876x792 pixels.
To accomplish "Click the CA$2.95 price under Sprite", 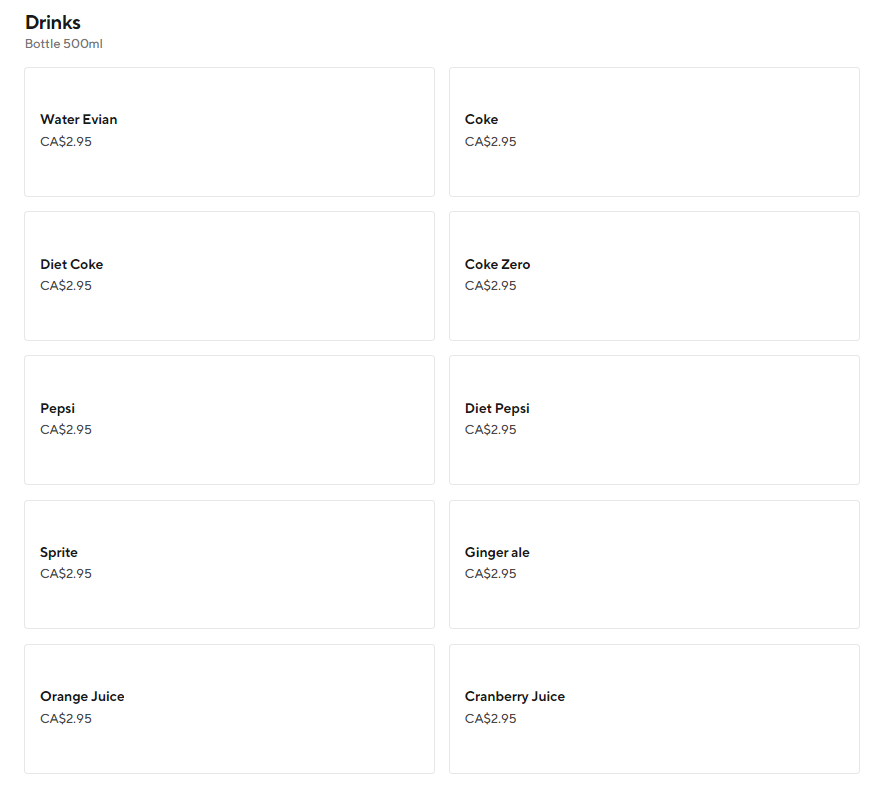I will coord(66,574).
